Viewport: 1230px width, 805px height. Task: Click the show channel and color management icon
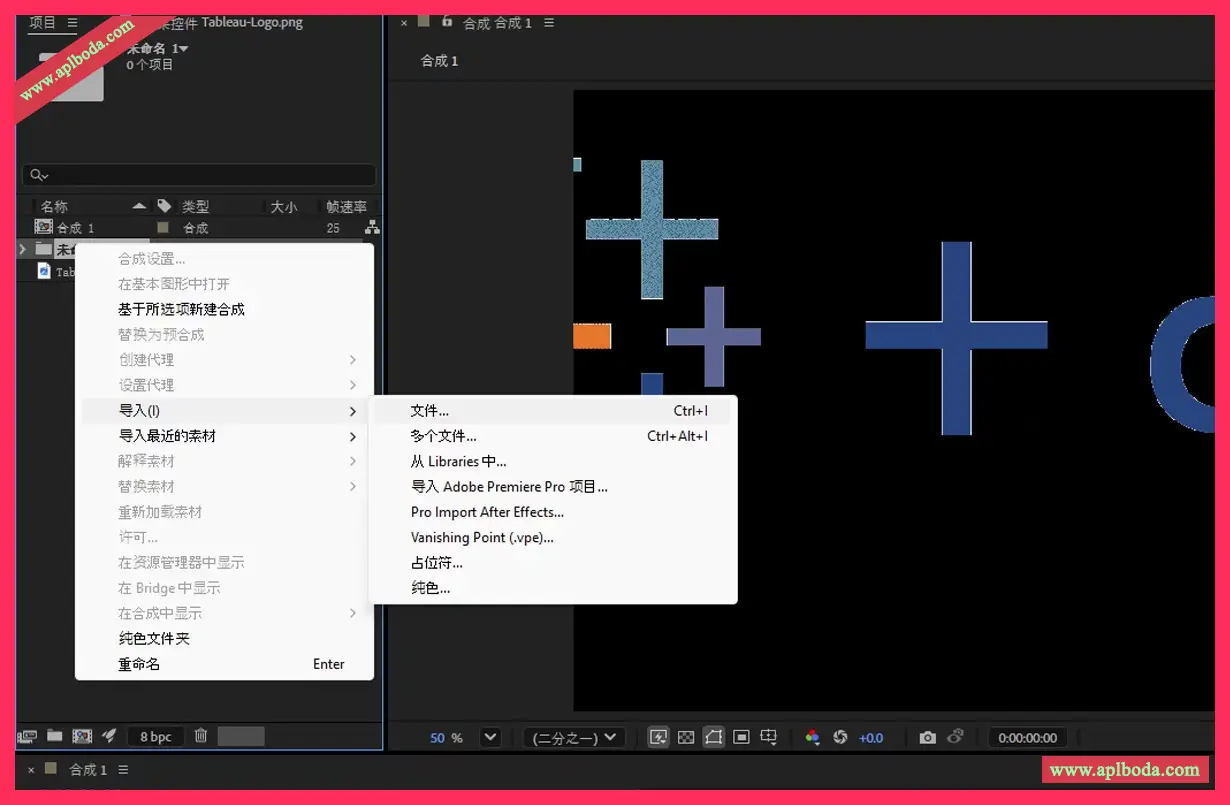pyautogui.click(x=812, y=737)
